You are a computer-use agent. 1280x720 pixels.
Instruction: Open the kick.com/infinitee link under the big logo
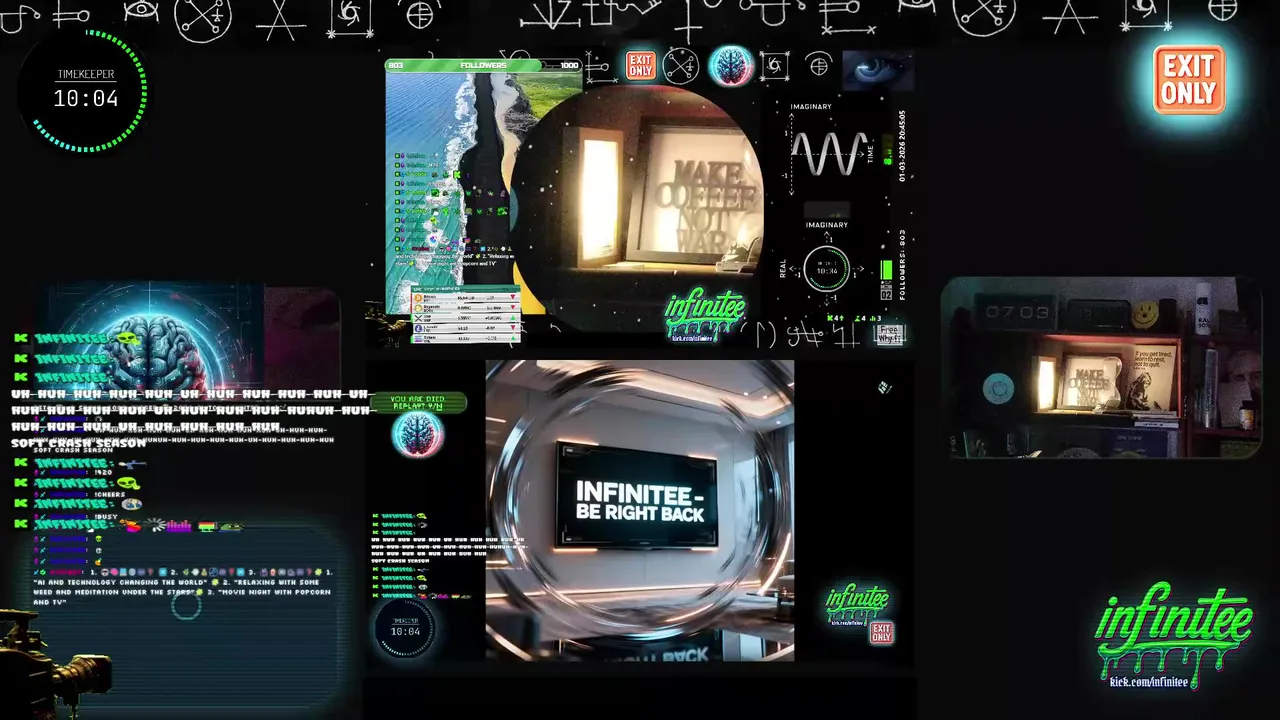(1149, 682)
